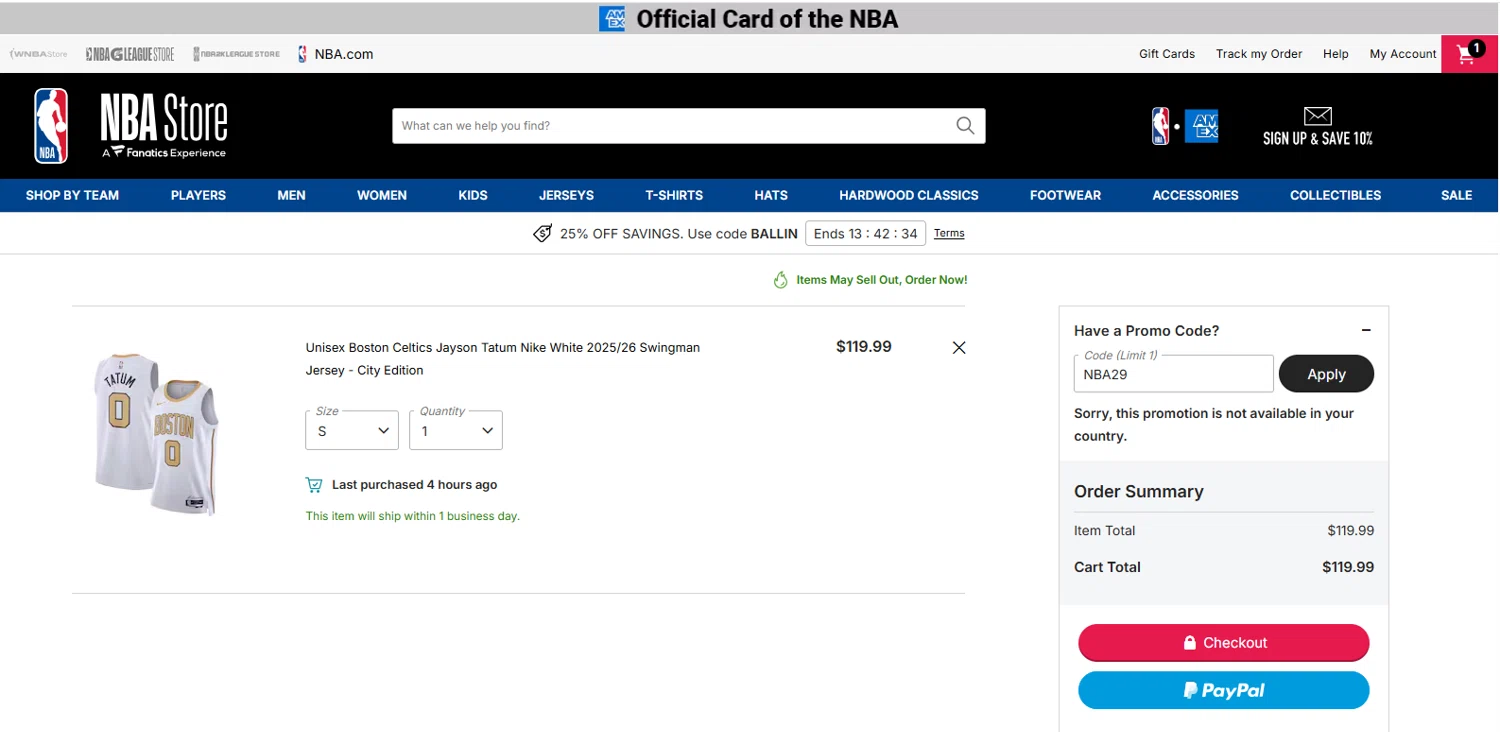
Task: Collapse the promo code section
Action: coord(1366,330)
